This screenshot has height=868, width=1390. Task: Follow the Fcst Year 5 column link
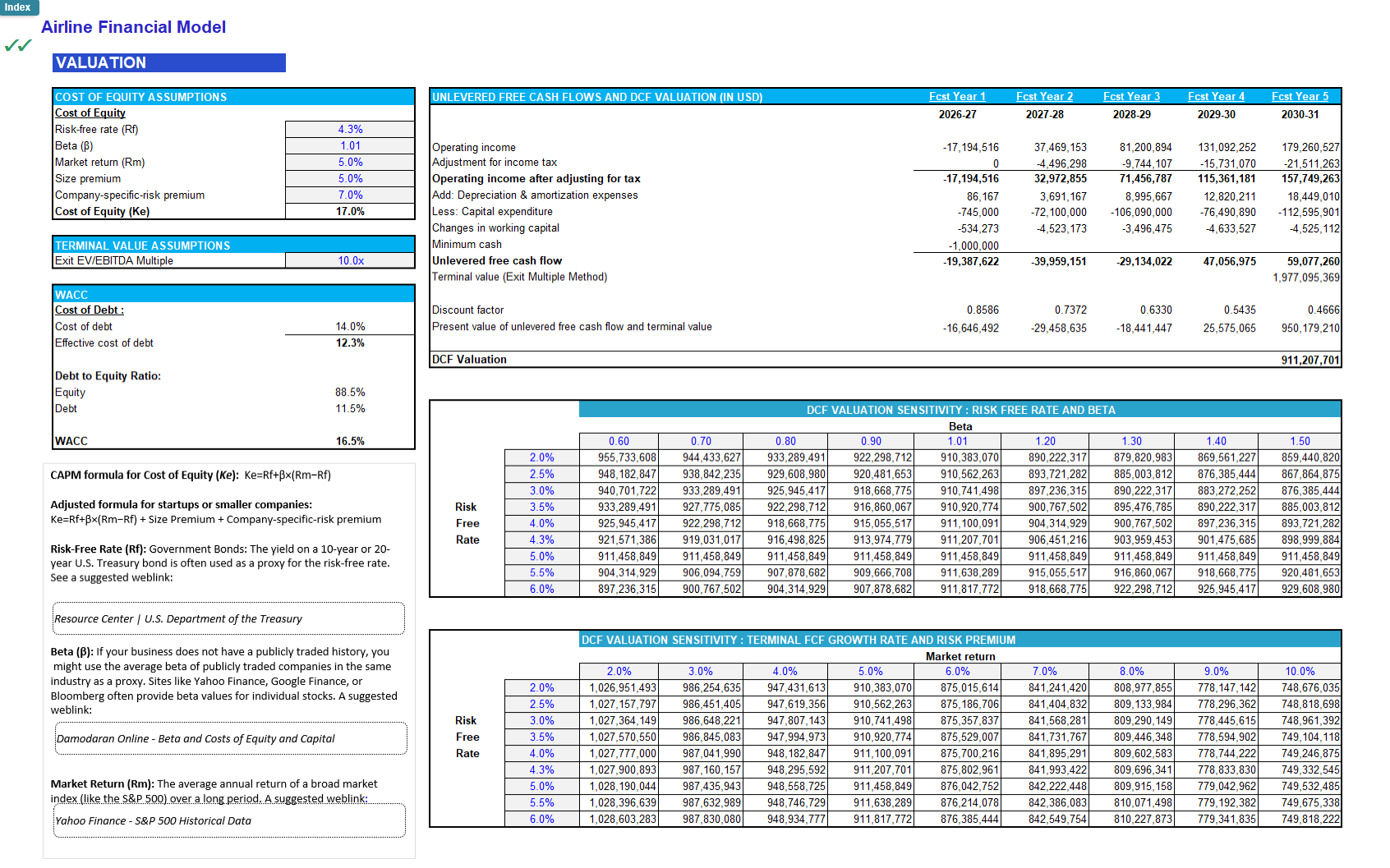[x=1300, y=96]
